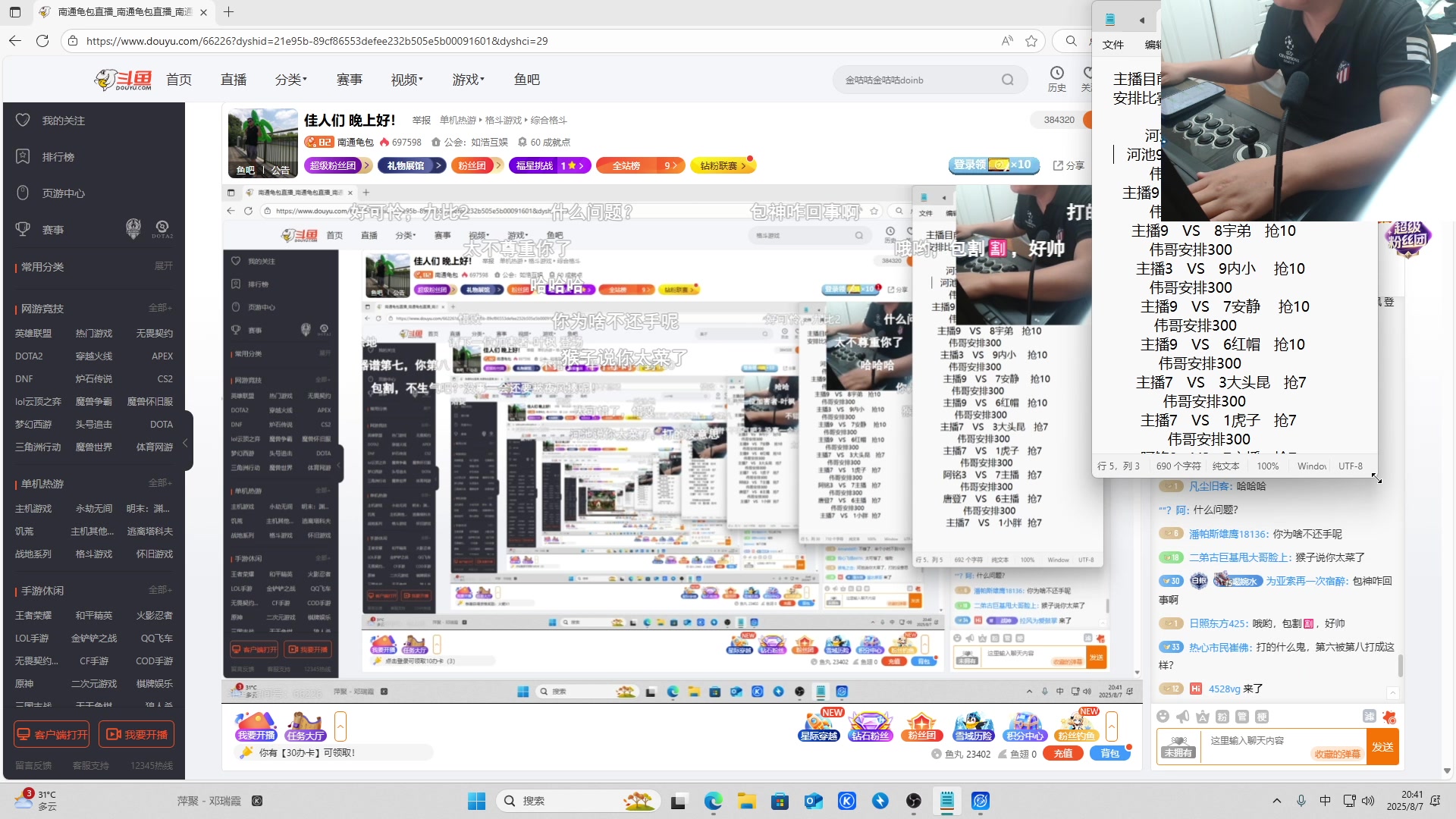Open 星际穿越 activity icon
1456x819 pixels.
pyautogui.click(x=820, y=726)
